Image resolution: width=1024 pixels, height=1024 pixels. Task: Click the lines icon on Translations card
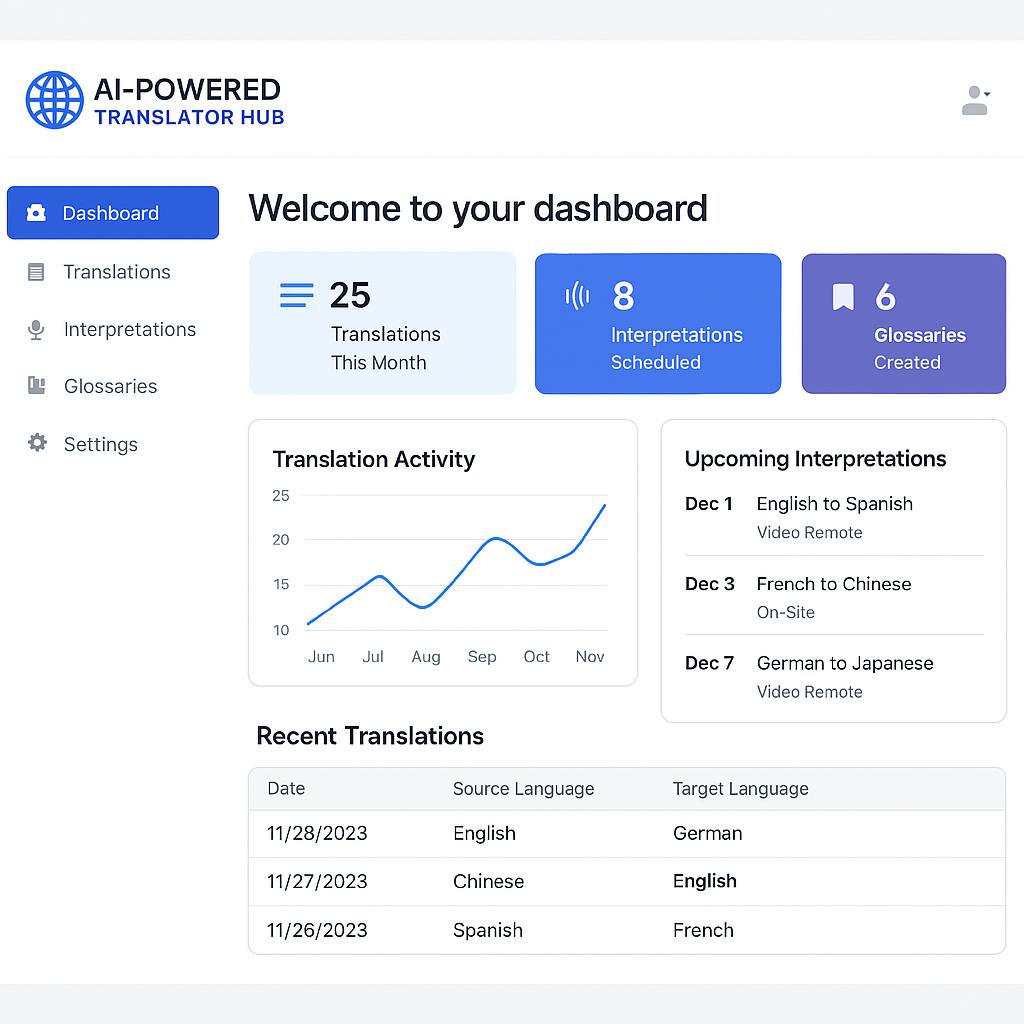point(296,295)
